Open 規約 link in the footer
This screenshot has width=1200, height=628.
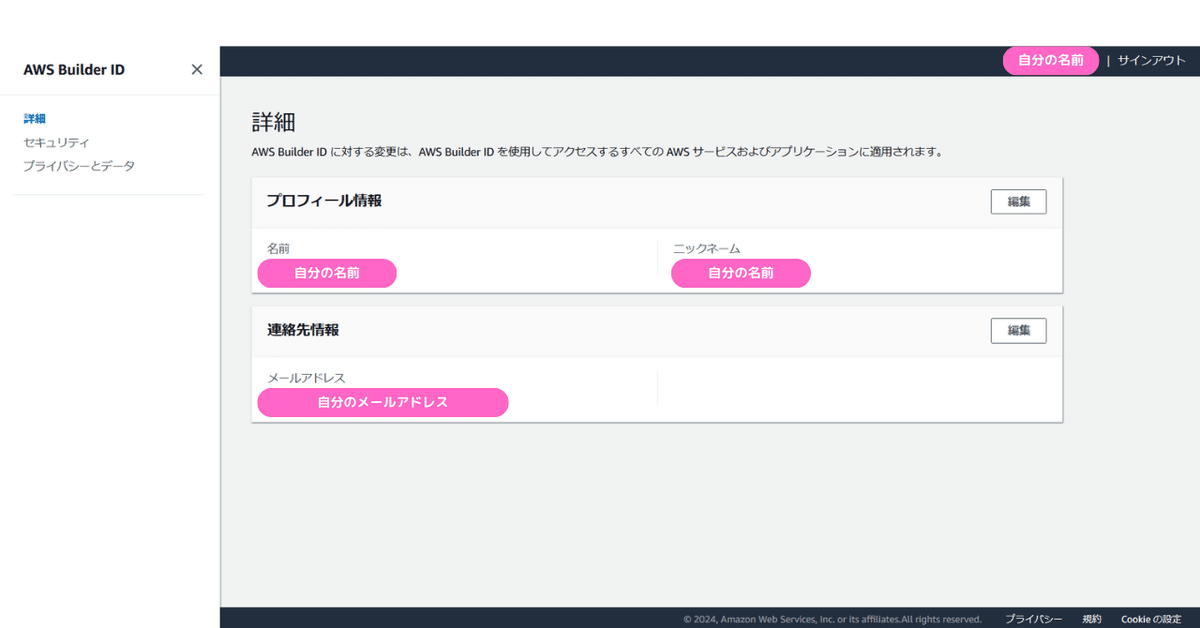click(1092, 619)
